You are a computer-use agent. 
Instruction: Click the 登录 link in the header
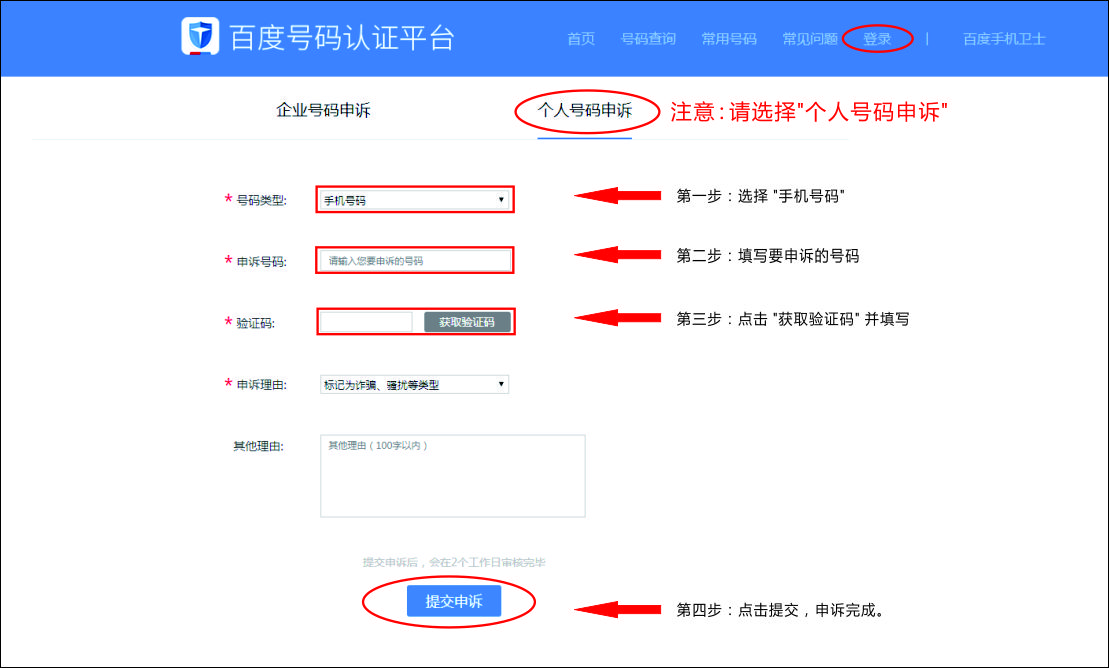pyautogui.click(x=877, y=39)
